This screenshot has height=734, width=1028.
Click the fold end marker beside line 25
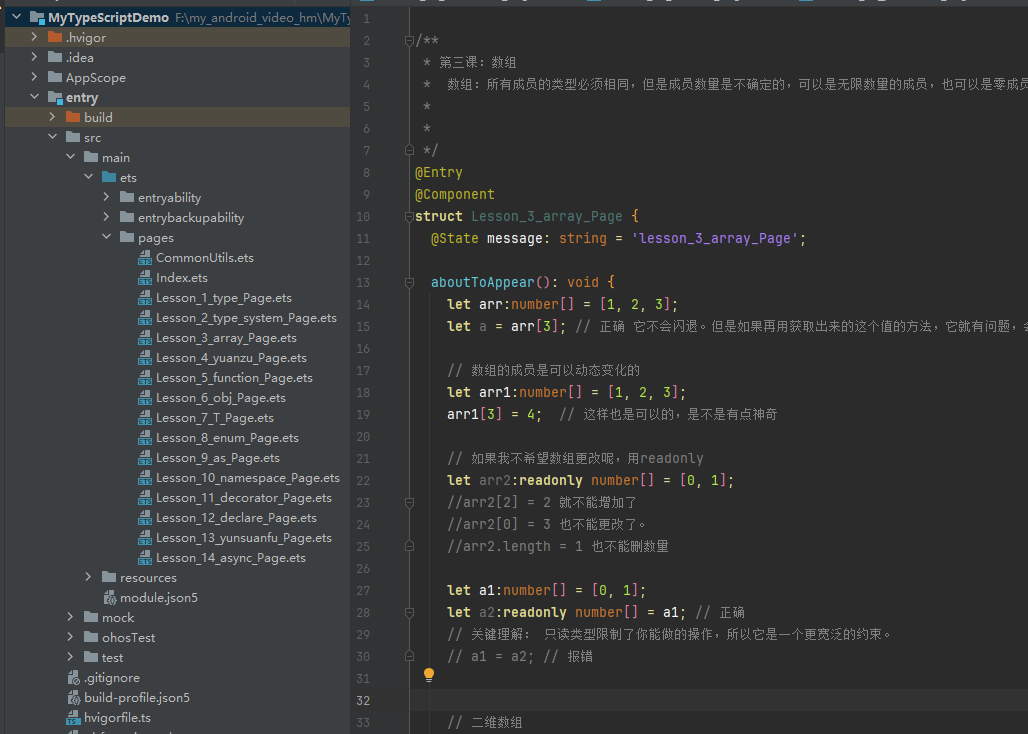409,547
